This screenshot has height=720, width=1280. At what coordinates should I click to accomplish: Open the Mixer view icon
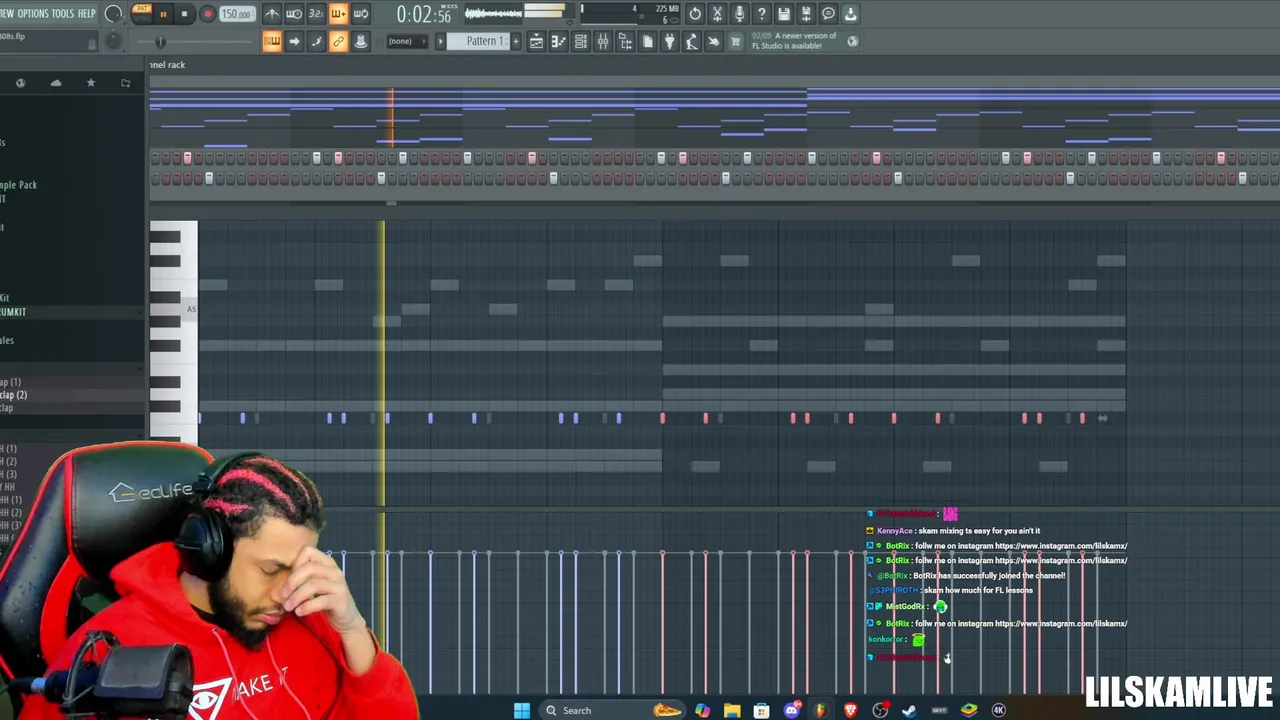coord(603,41)
